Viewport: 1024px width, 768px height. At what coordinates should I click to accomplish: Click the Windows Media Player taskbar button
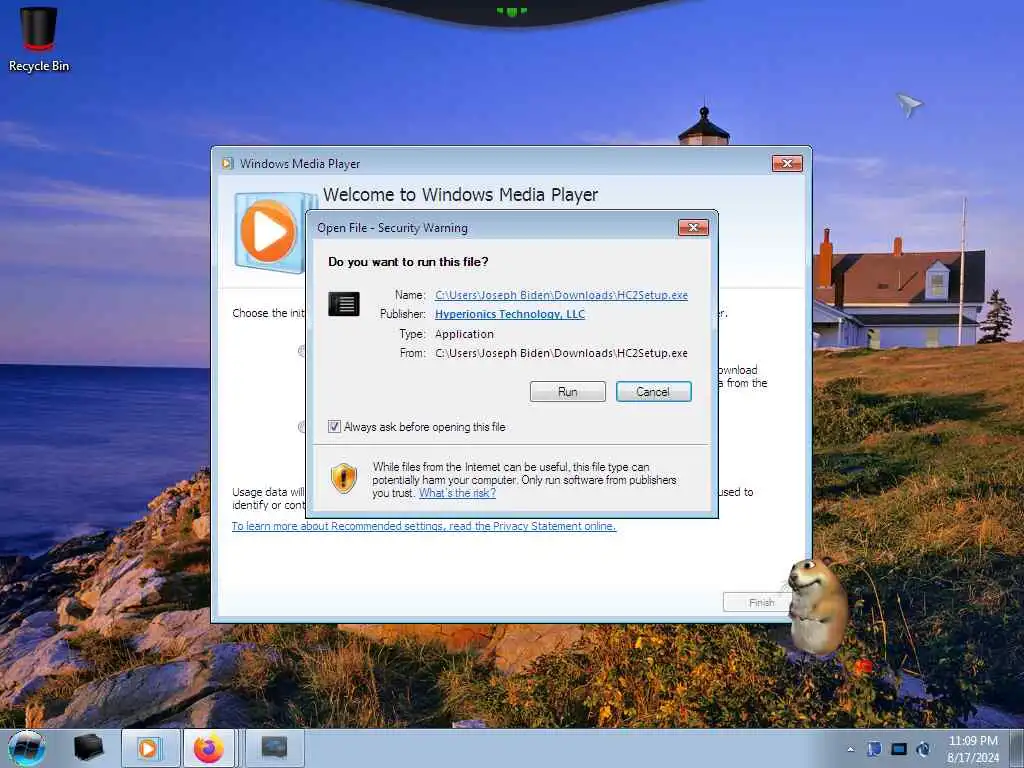point(150,748)
